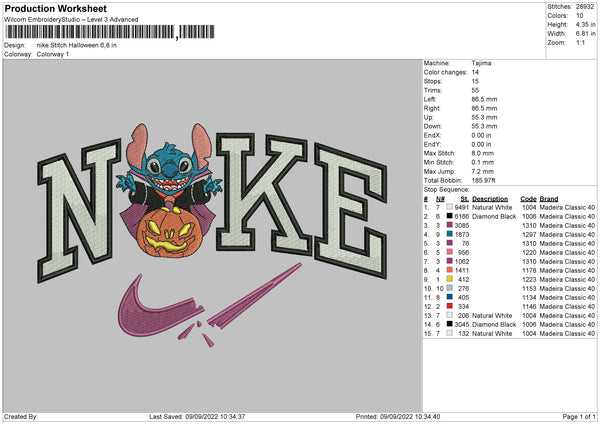600x424 pixels.
Task: Click the St. column header
Action: (465, 198)
